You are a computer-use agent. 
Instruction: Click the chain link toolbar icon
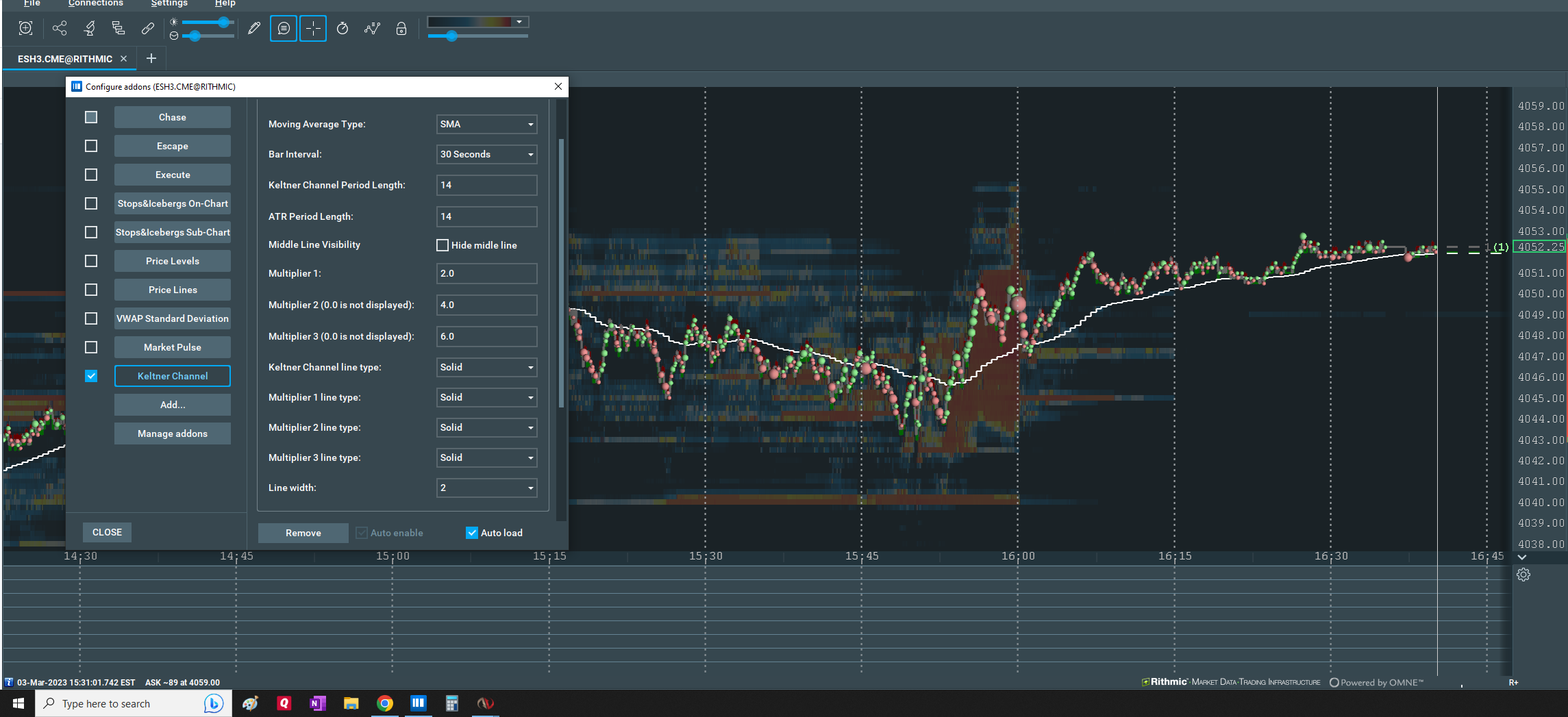(x=147, y=28)
